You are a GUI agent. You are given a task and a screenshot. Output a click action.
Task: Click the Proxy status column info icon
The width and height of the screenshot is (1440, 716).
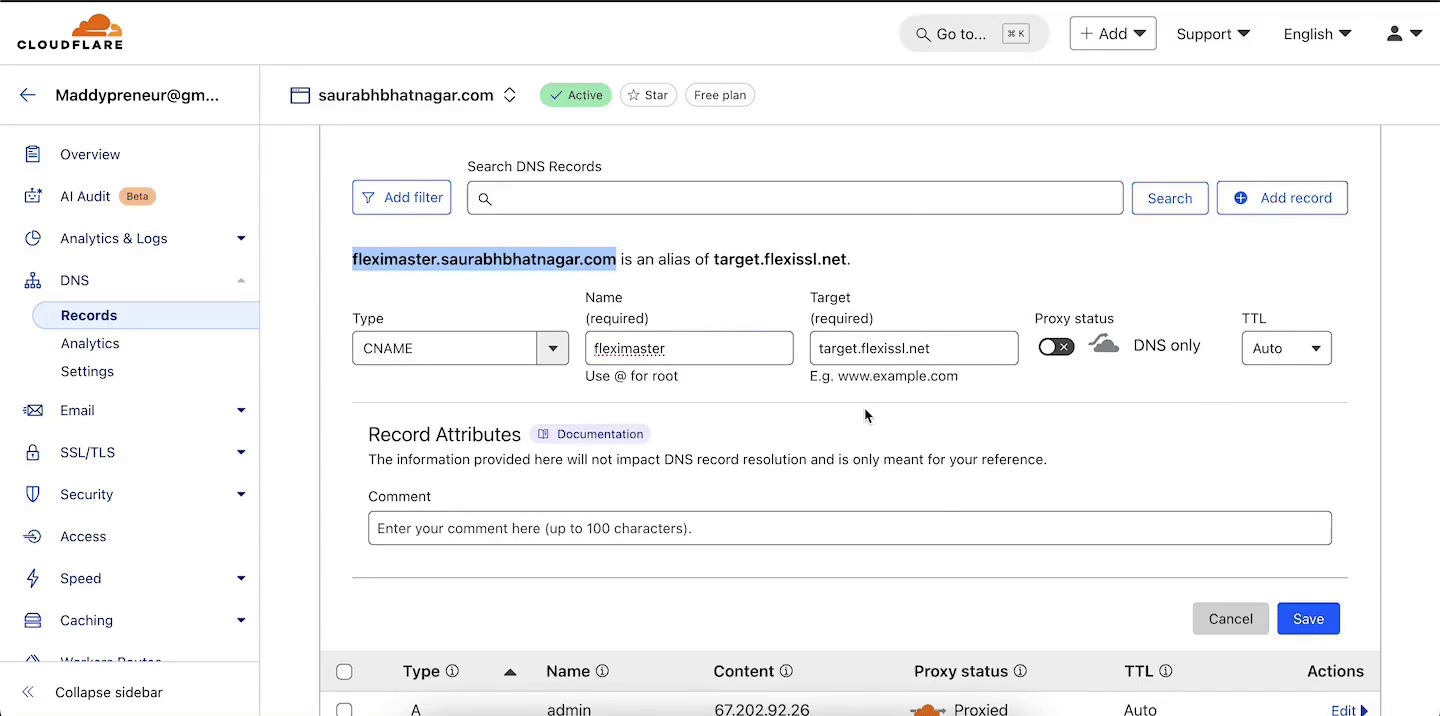(x=1020, y=672)
